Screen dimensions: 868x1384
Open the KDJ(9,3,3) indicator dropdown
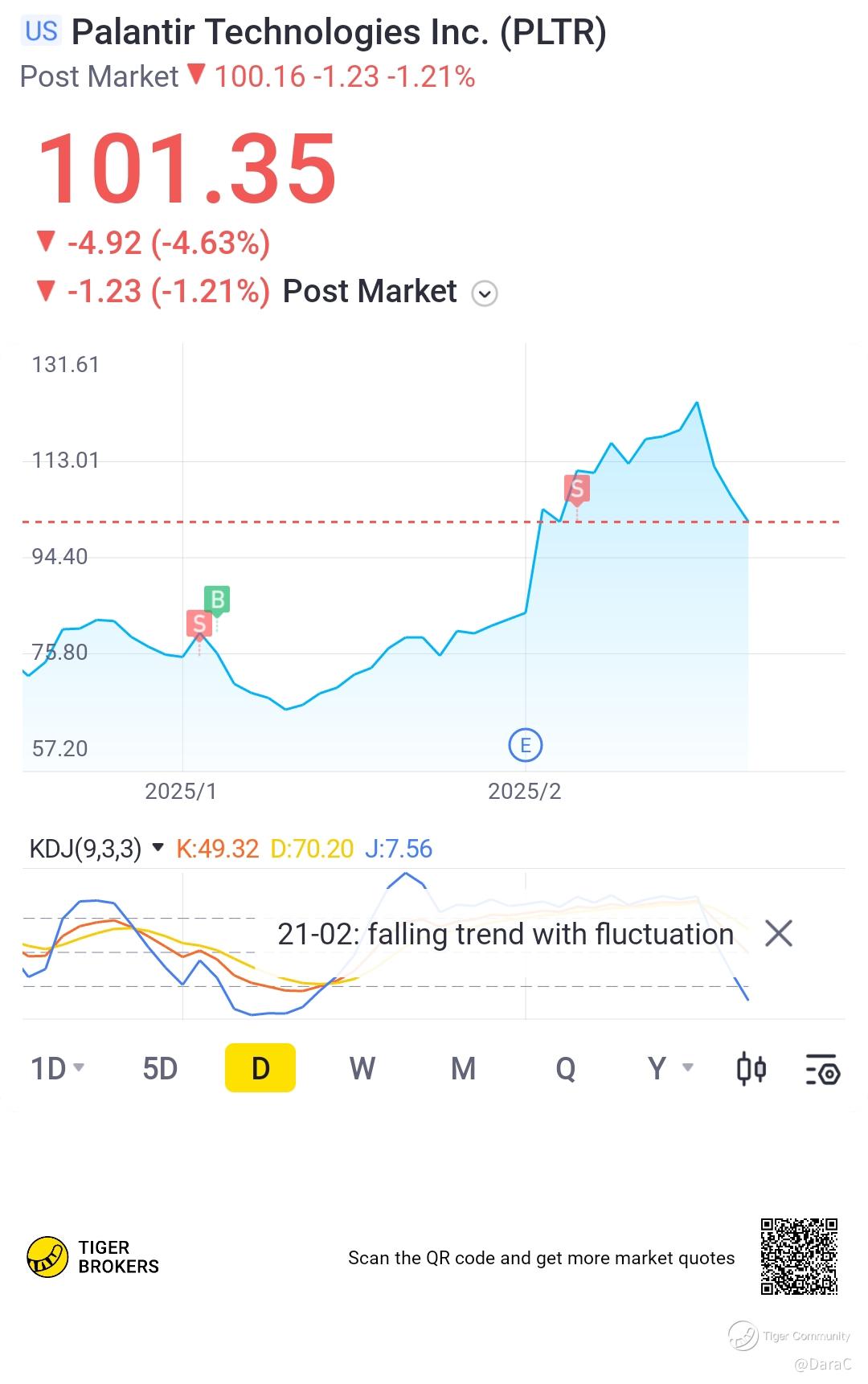click(158, 848)
